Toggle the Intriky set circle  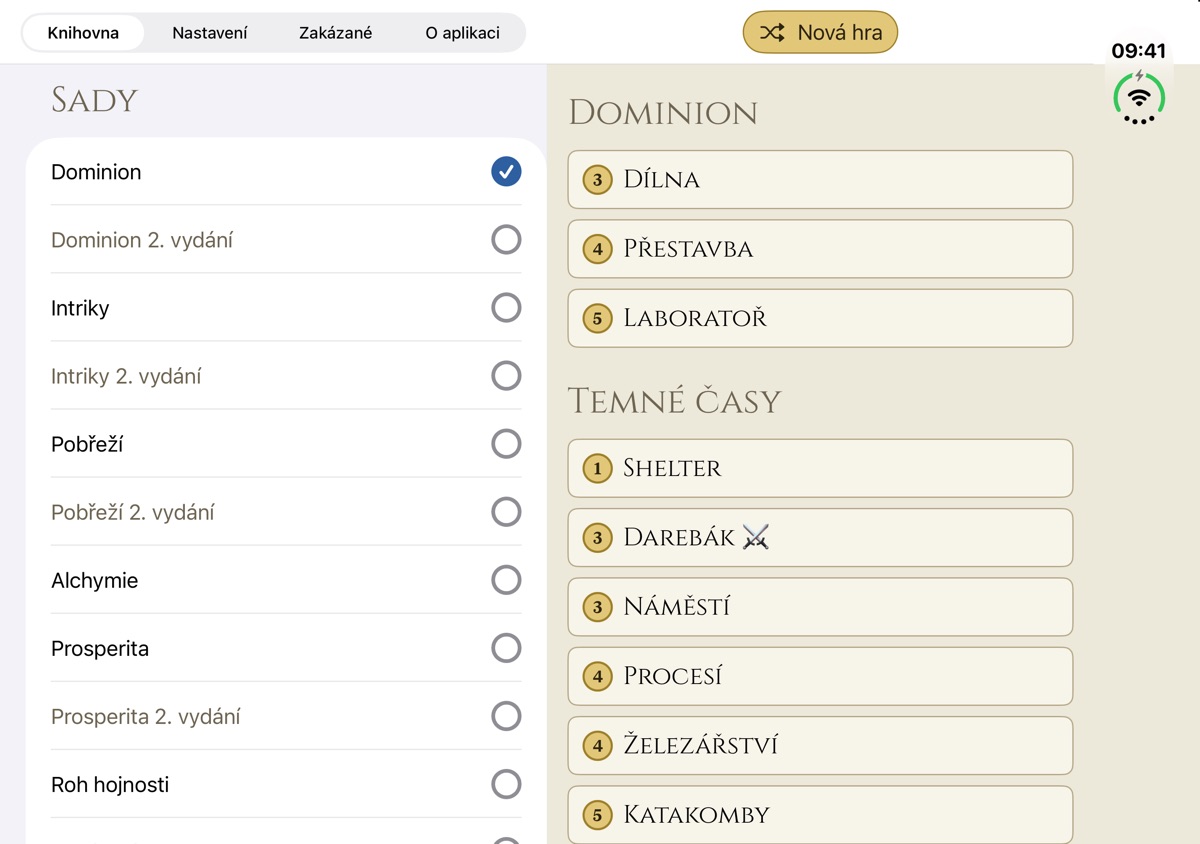[x=506, y=308]
